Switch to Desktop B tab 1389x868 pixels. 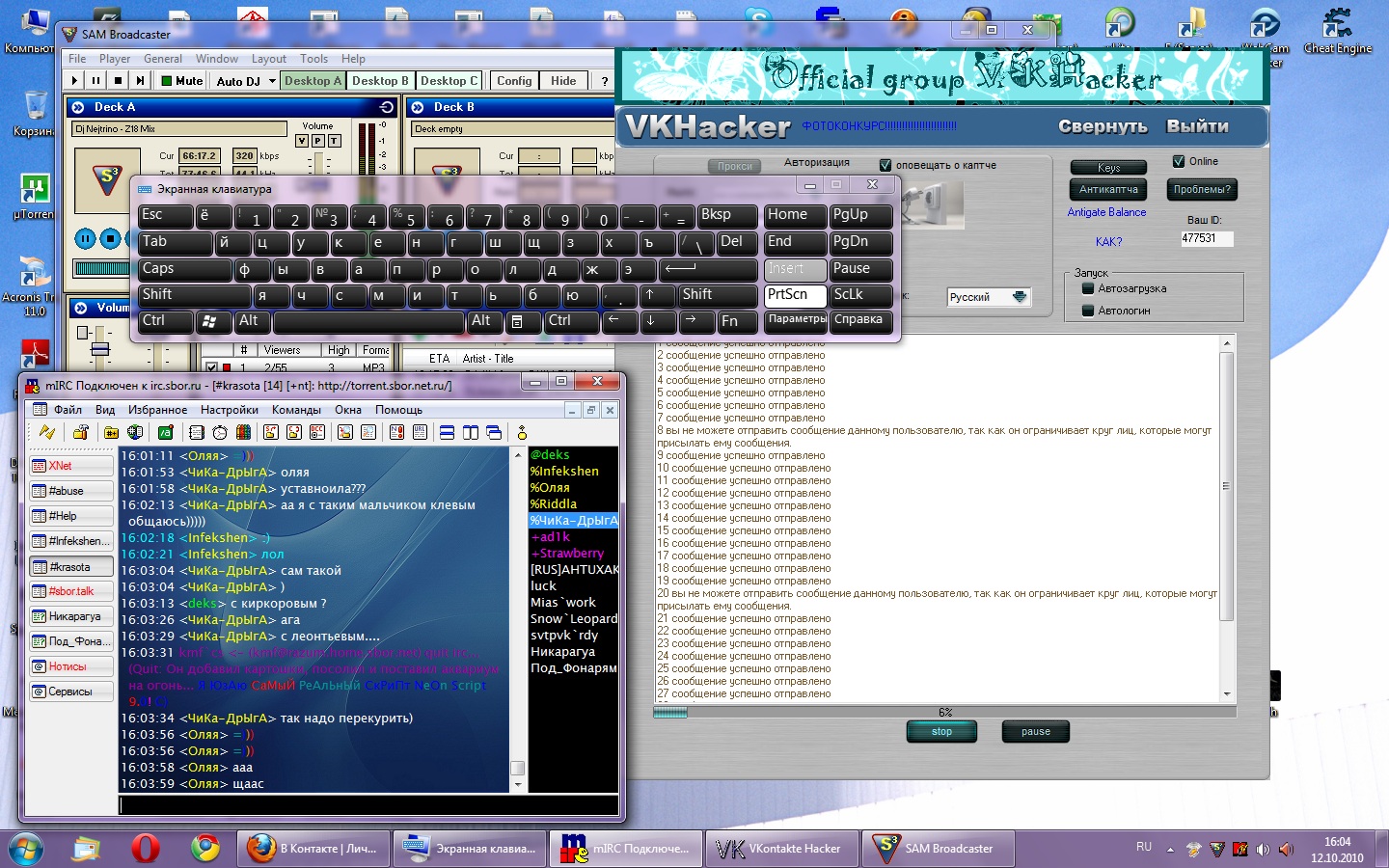coord(380,81)
